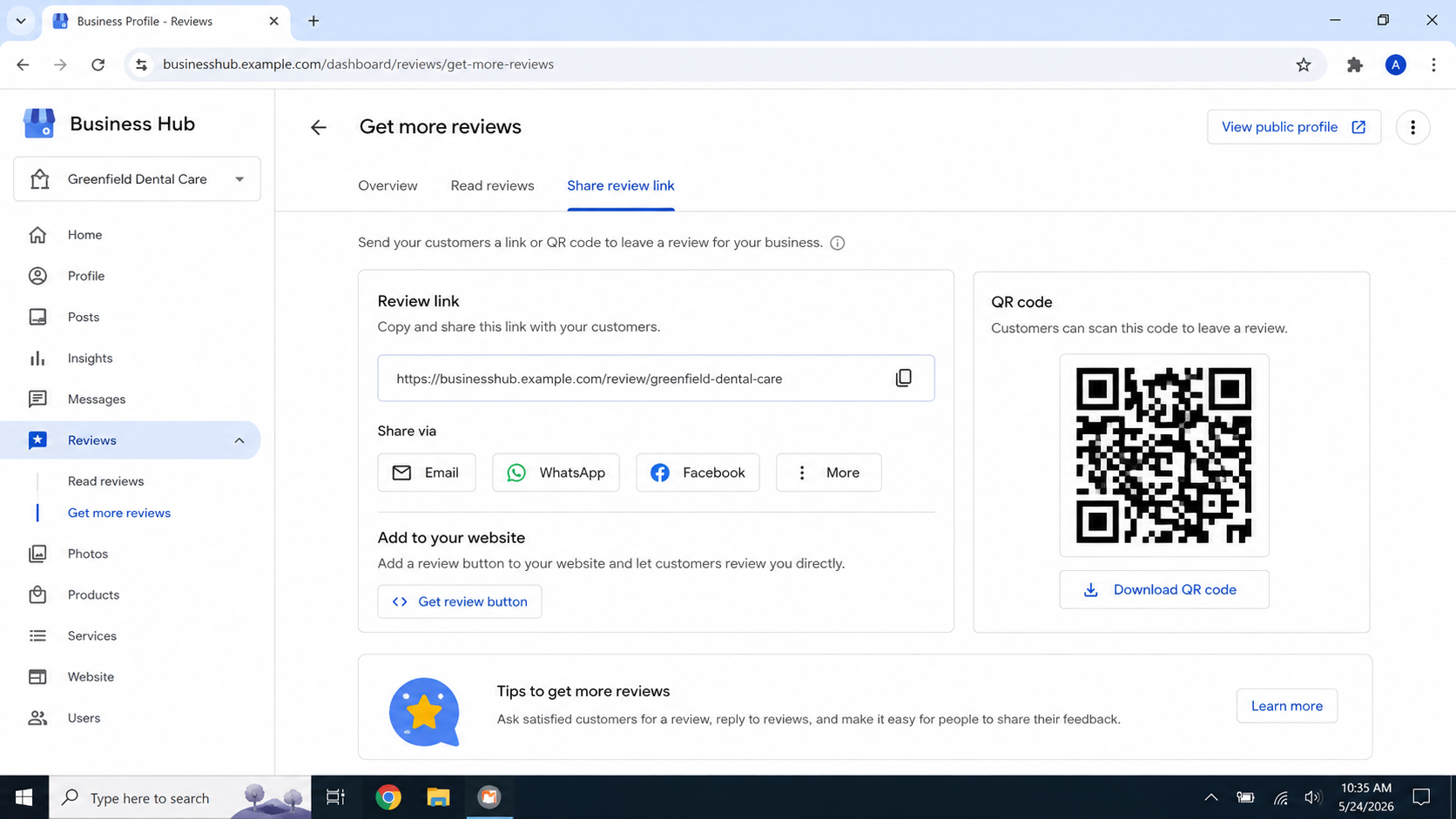
Task: Open the Windows Start menu
Action: click(x=24, y=797)
